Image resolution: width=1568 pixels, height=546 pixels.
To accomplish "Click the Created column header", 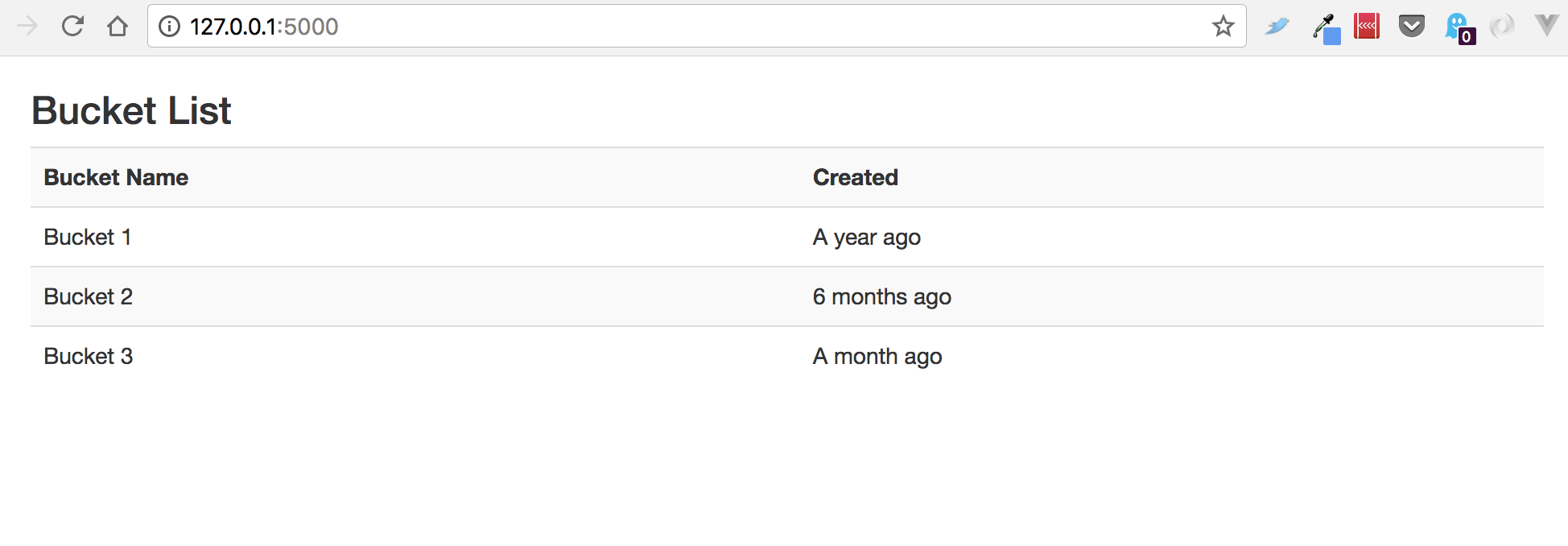I will pos(856,177).
